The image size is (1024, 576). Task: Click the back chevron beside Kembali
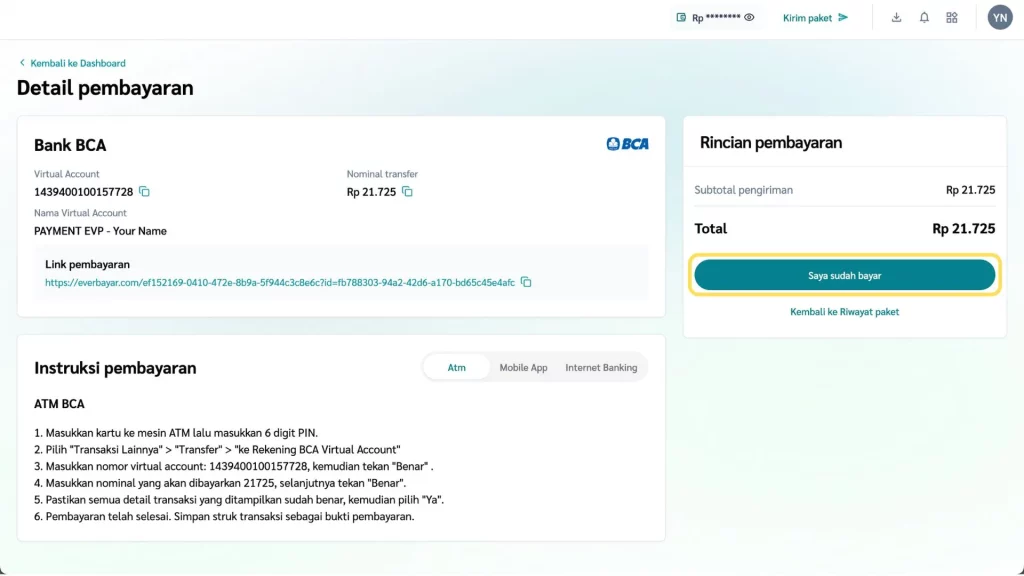pyautogui.click(x=22, y=63)
